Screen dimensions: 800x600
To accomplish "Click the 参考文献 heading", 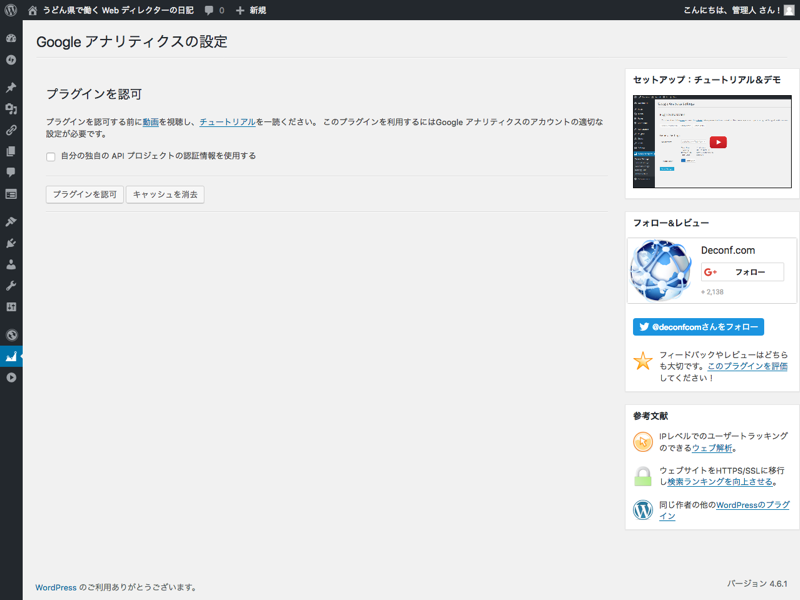I will click(x=651, y=416).
